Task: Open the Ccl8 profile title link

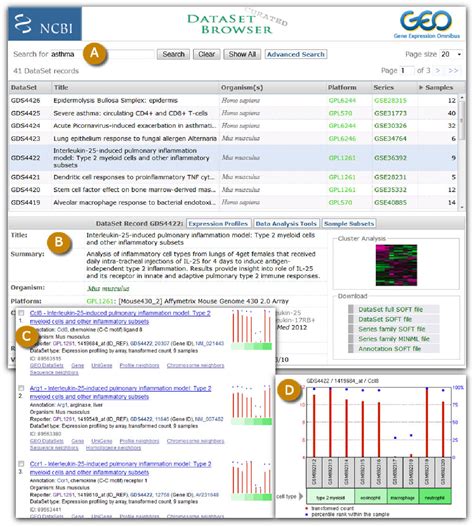Action: (120, 317)
